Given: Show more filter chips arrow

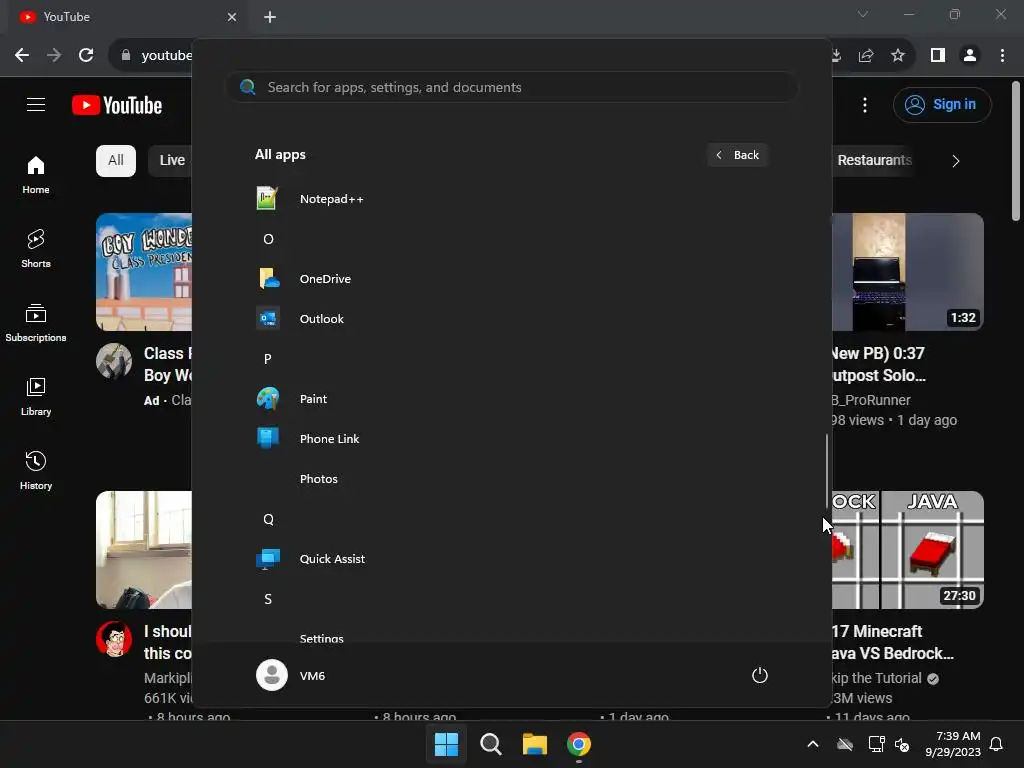Looking at the screenshot, I should pos(955,161).
